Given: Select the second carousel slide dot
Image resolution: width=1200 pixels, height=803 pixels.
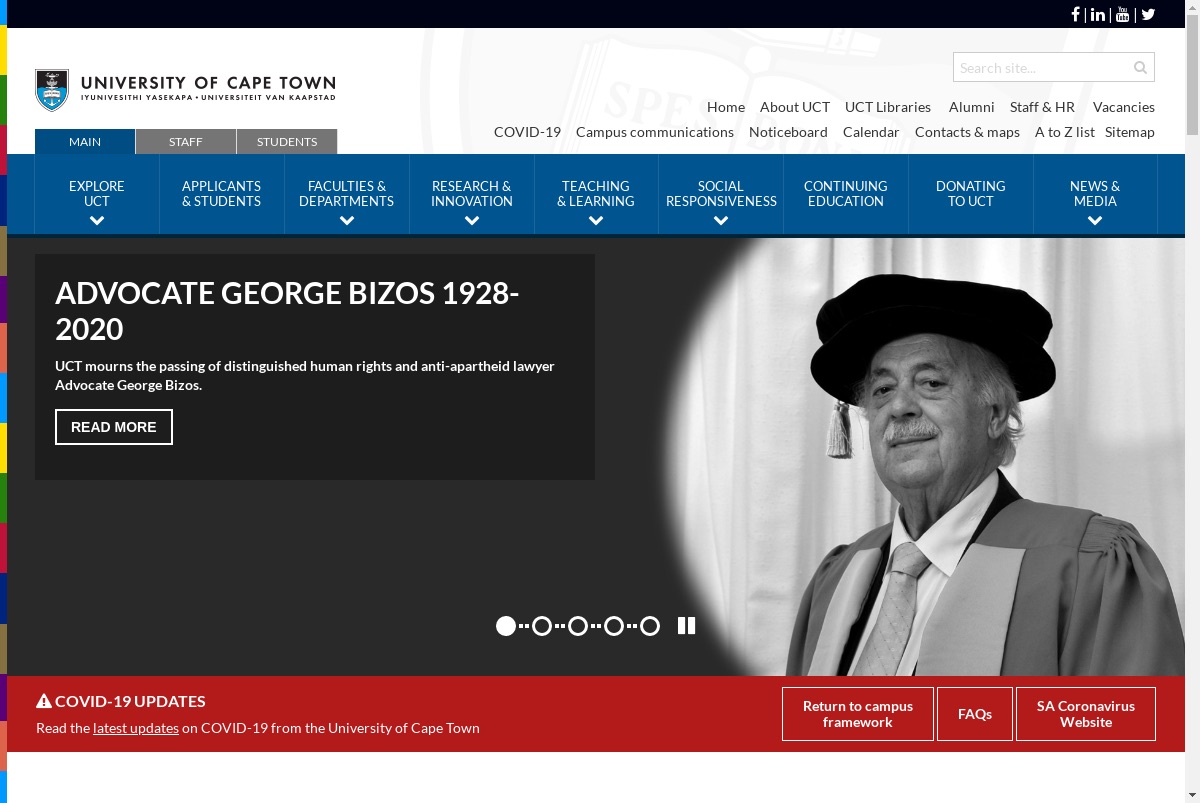Looking at the screenshot, I should (x=542, y=626).
